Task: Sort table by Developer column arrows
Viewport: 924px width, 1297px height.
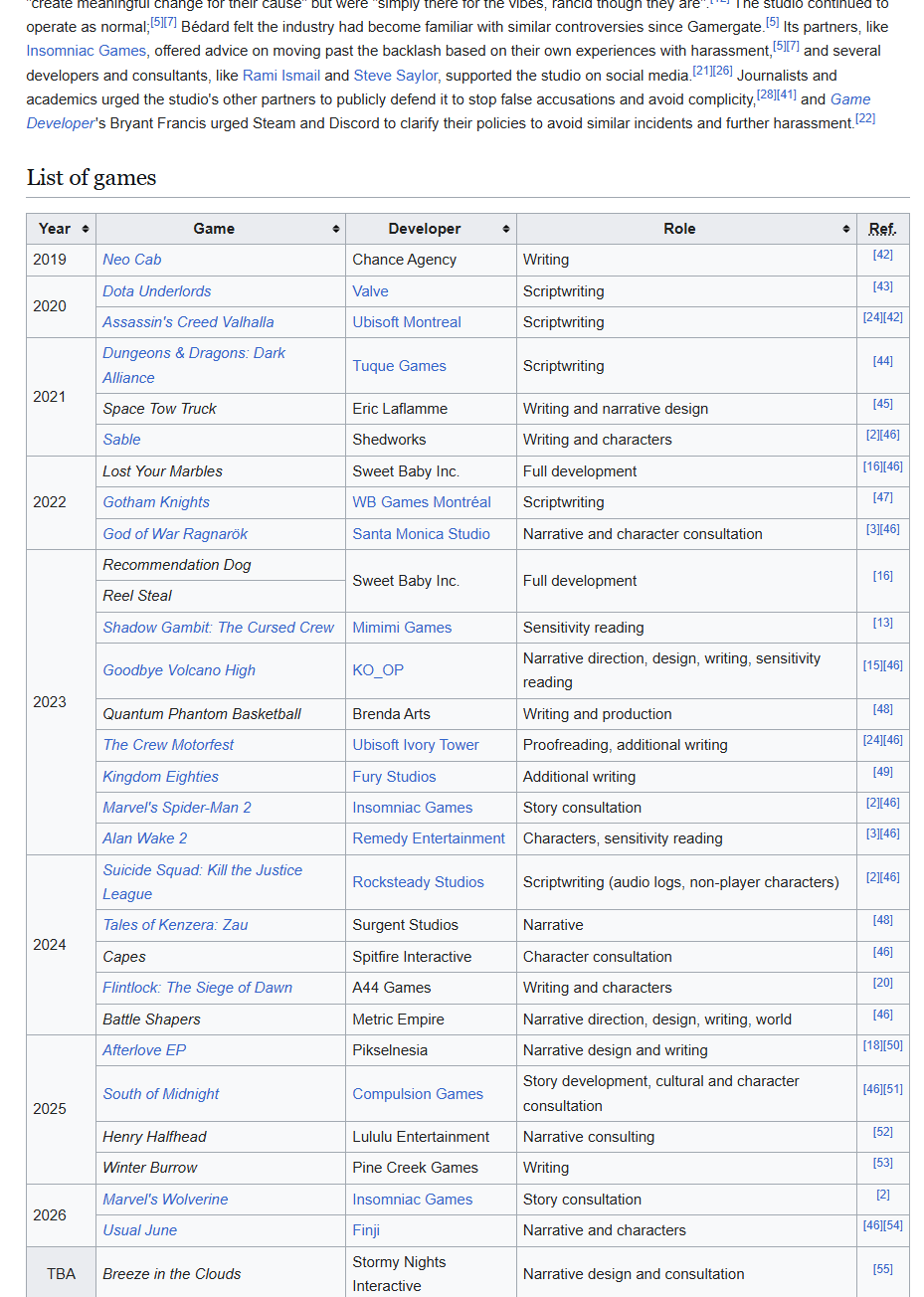Action: (x=506, y=229)
